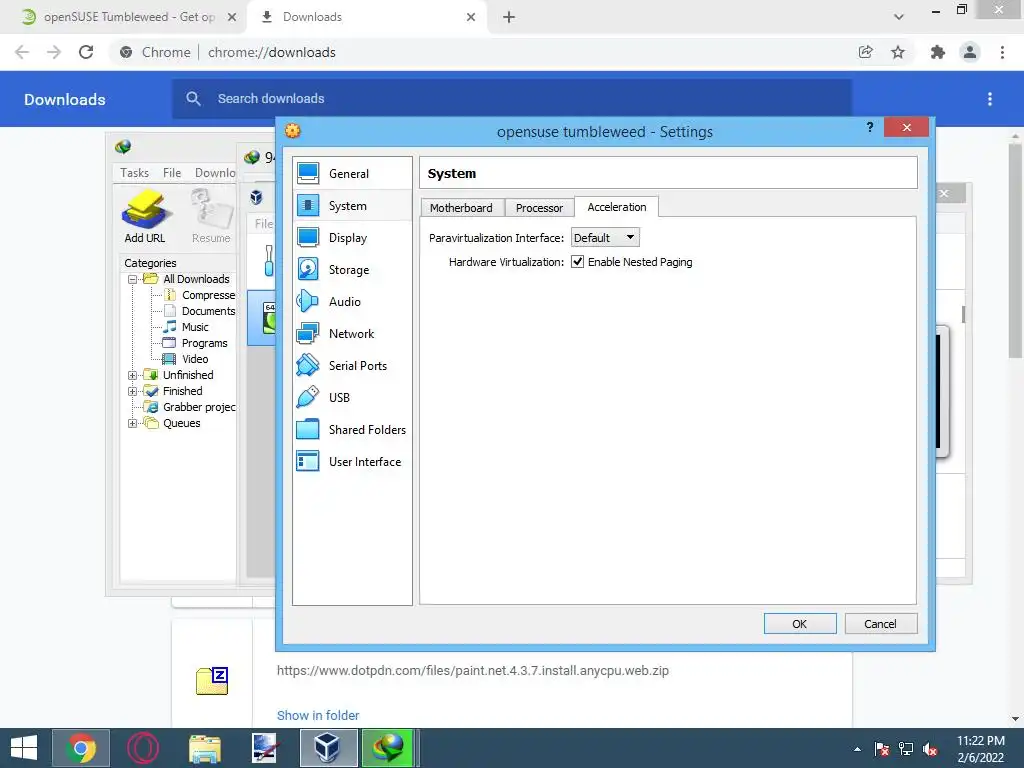Viewport: 1024px width, 768px height.
Task: Open a new Chrome tab
Action: point(509,17)
